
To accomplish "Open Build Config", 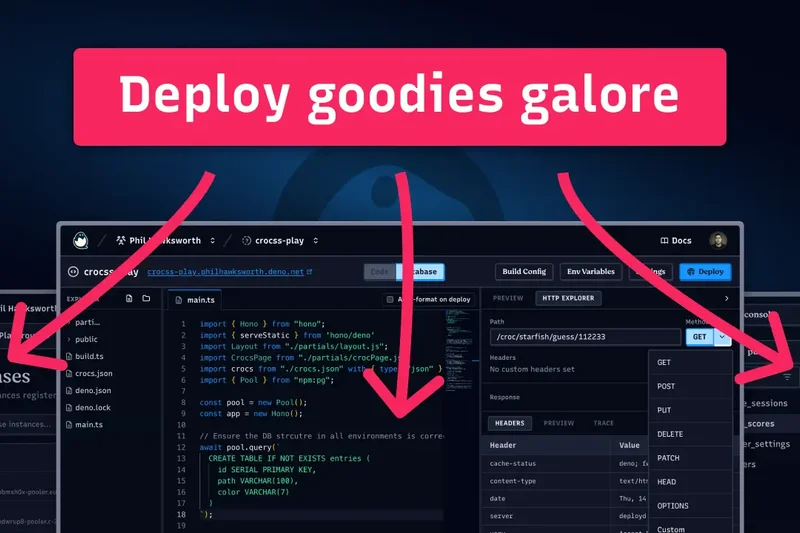I will (x=524, y=272).
